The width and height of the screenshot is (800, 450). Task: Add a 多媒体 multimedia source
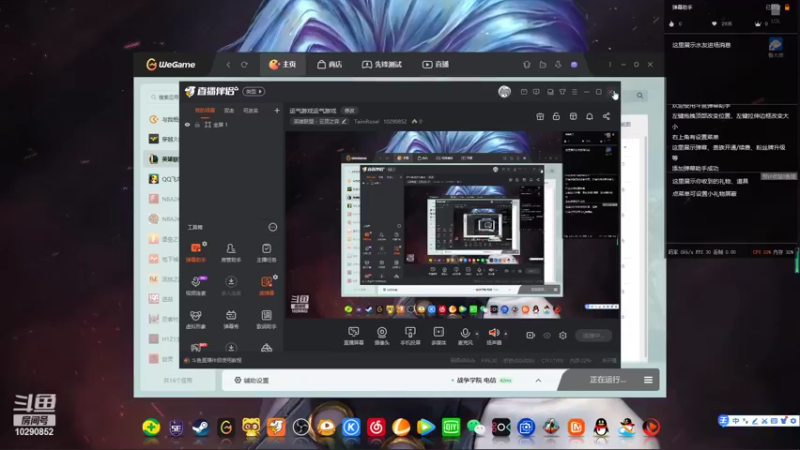(x=438, y=336)
